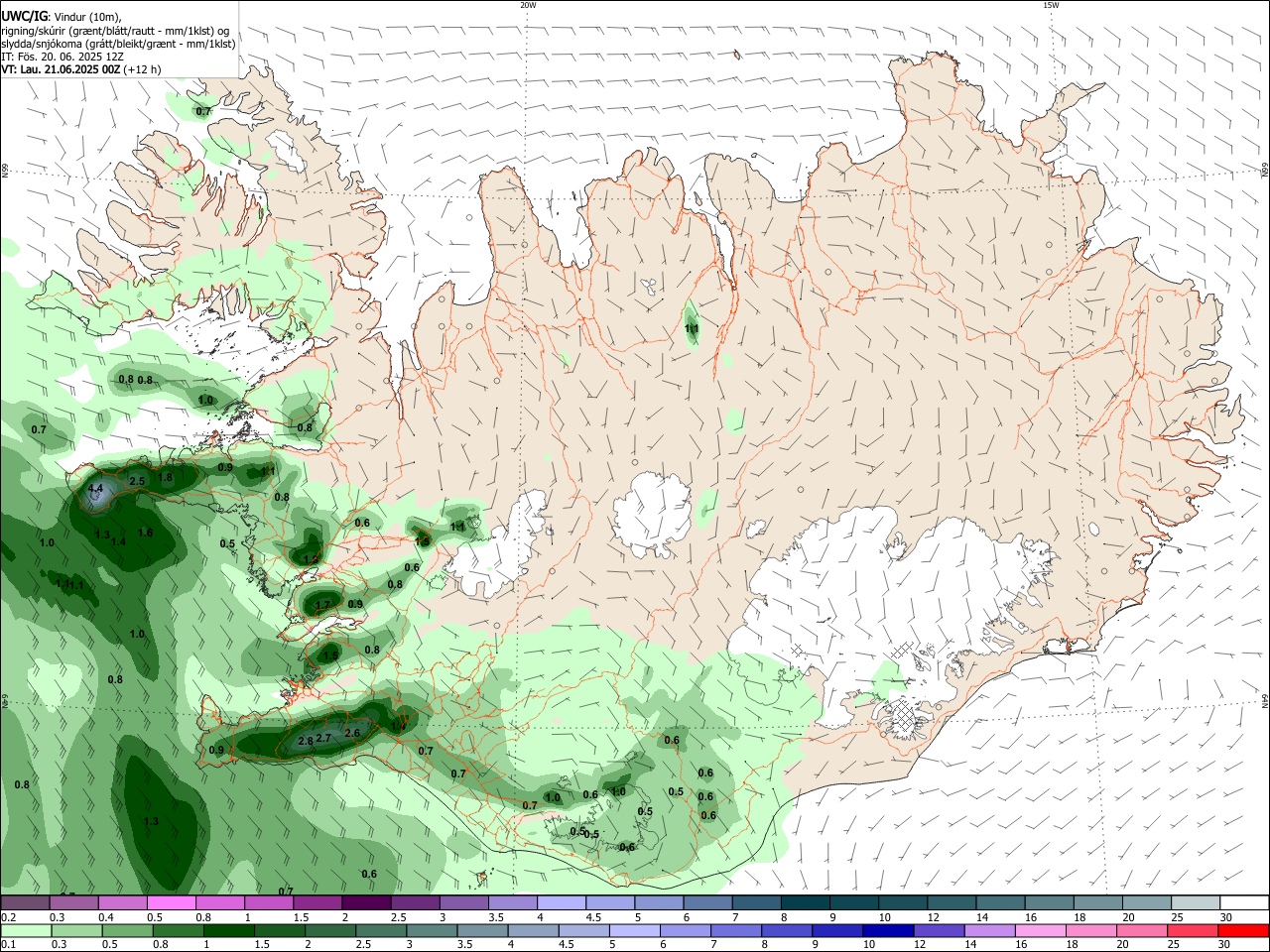The image size is (1270, 952).
Task: Pick bright red lower legend swatch above 30
Action: pyautogui.click(x=1241, y=930)
